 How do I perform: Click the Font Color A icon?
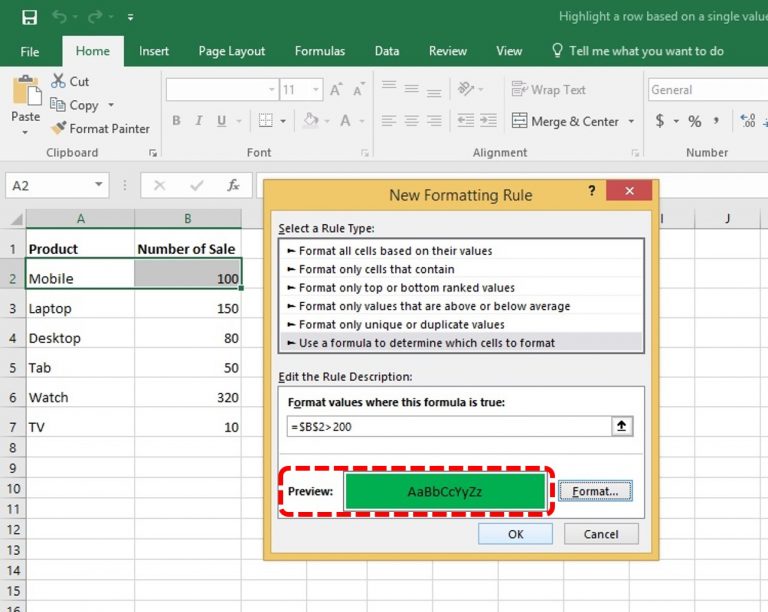[x=345, y=120]
